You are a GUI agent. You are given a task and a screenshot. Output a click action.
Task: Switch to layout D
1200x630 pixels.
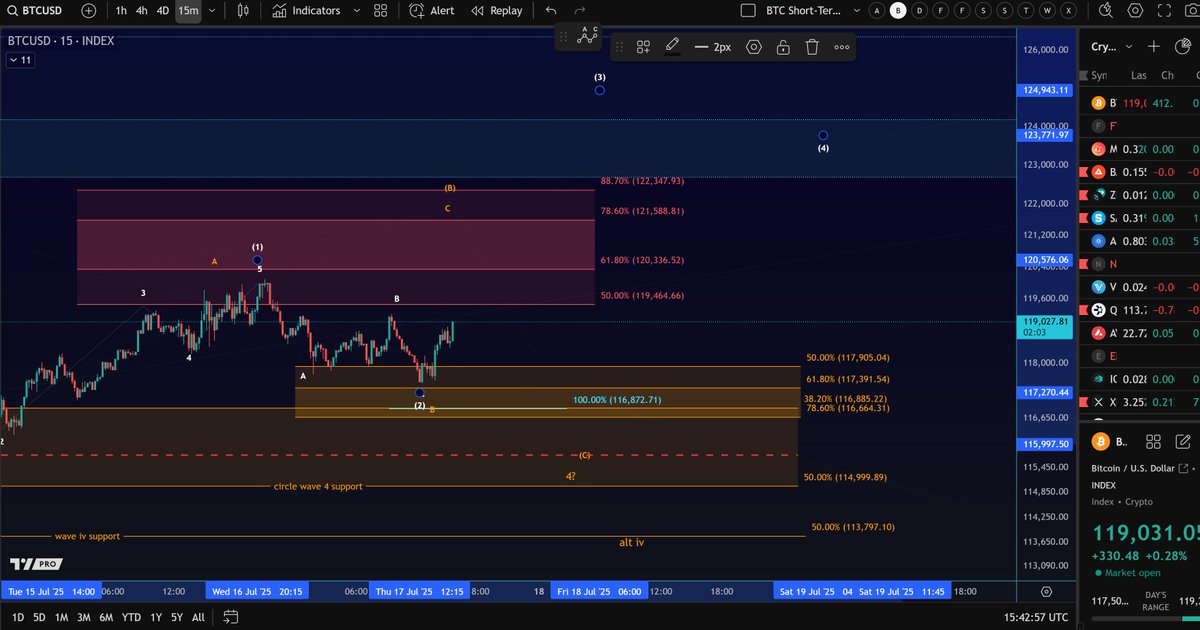coord(920,10)
